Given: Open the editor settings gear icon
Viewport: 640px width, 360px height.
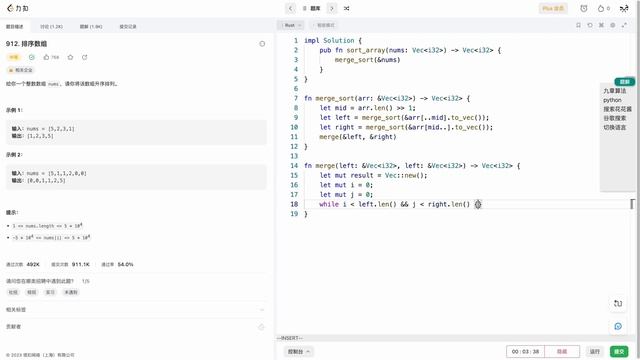Looking at the screenshot, I should coord(613,25).
